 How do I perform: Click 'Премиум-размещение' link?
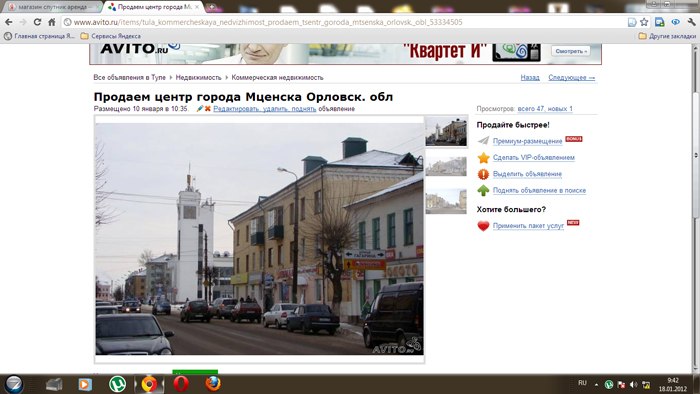point(527,141)
